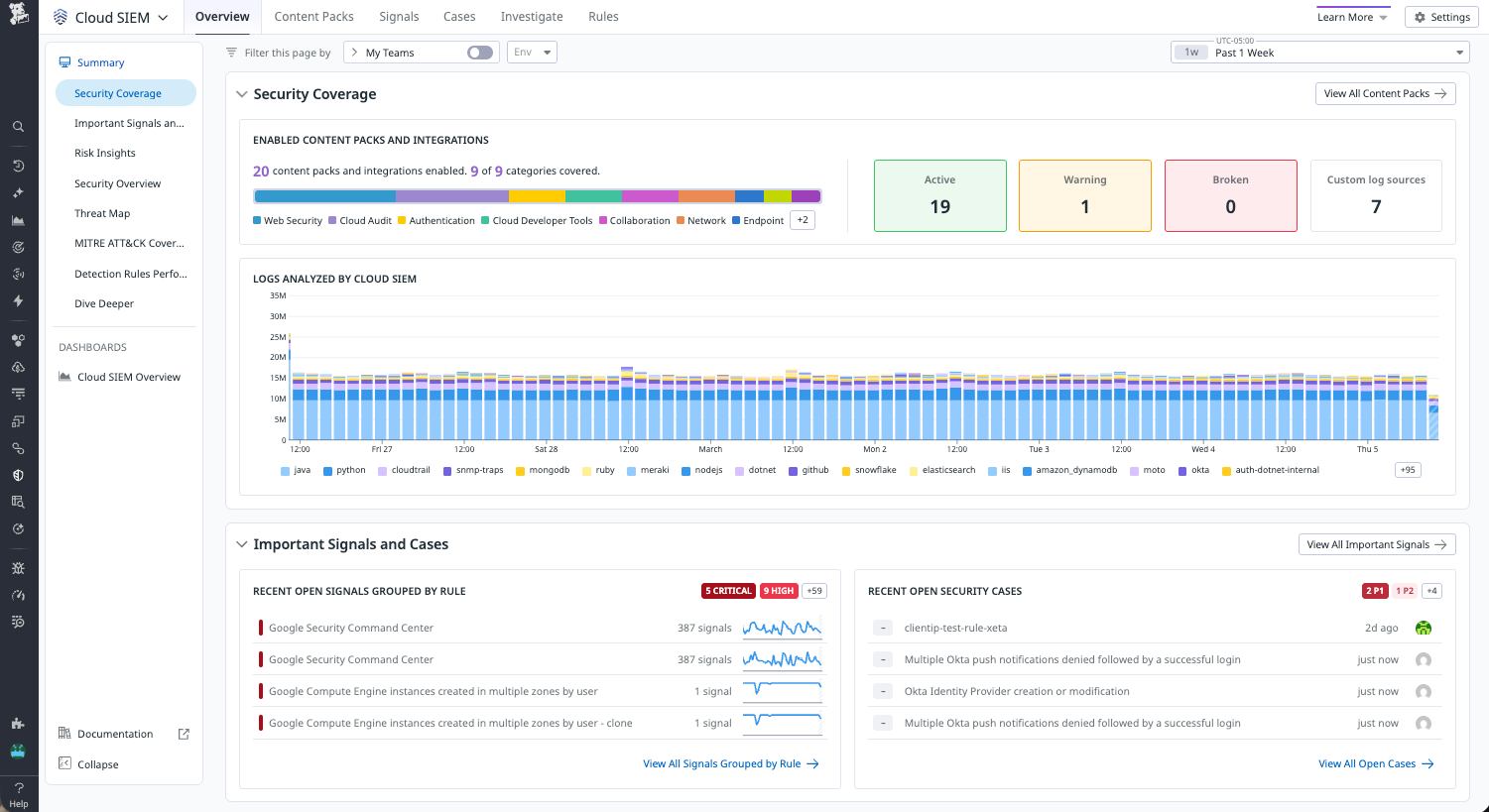Click the Help question mark icon
This screenshot has width=1489, height=812.
click(18, 788)
